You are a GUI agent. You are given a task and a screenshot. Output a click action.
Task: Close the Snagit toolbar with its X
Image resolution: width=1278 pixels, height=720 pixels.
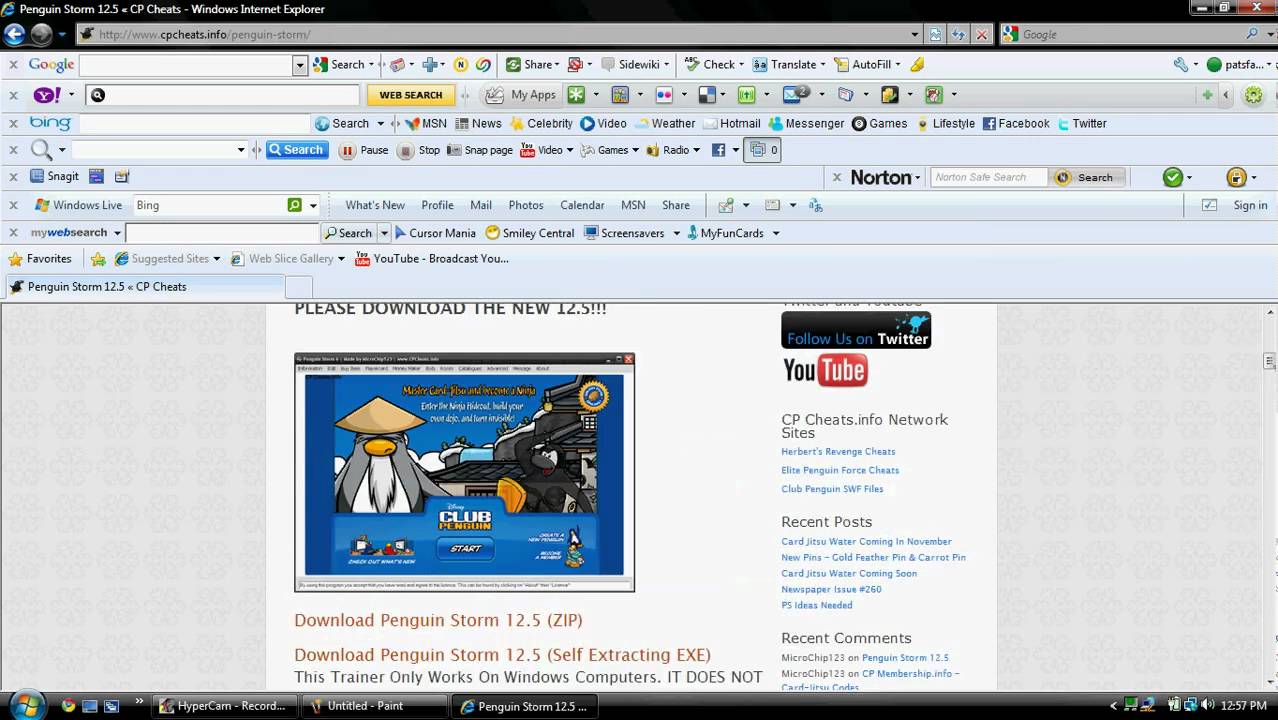pyautogui.click(x=13, y=176)
